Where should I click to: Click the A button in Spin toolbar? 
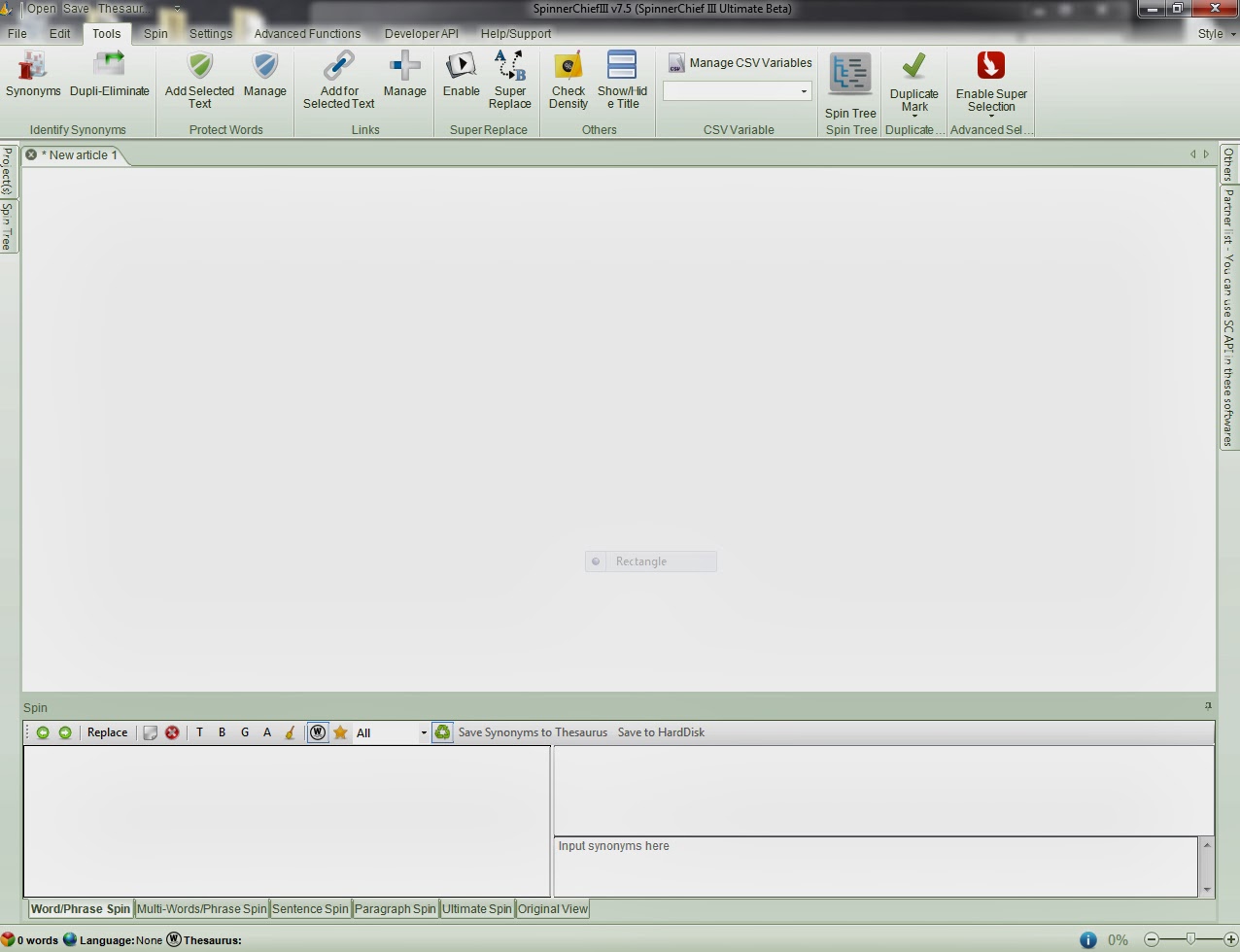point(267,732)
